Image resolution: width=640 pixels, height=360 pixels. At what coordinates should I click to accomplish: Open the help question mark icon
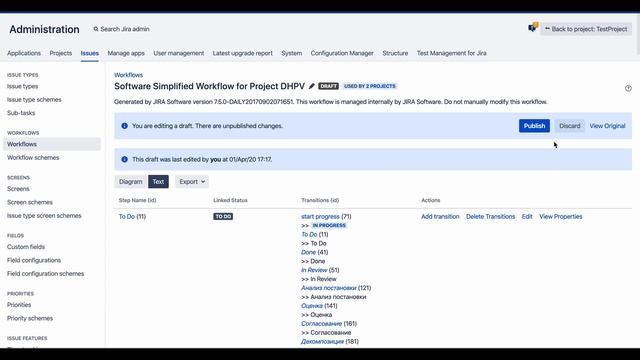point(628,88)
